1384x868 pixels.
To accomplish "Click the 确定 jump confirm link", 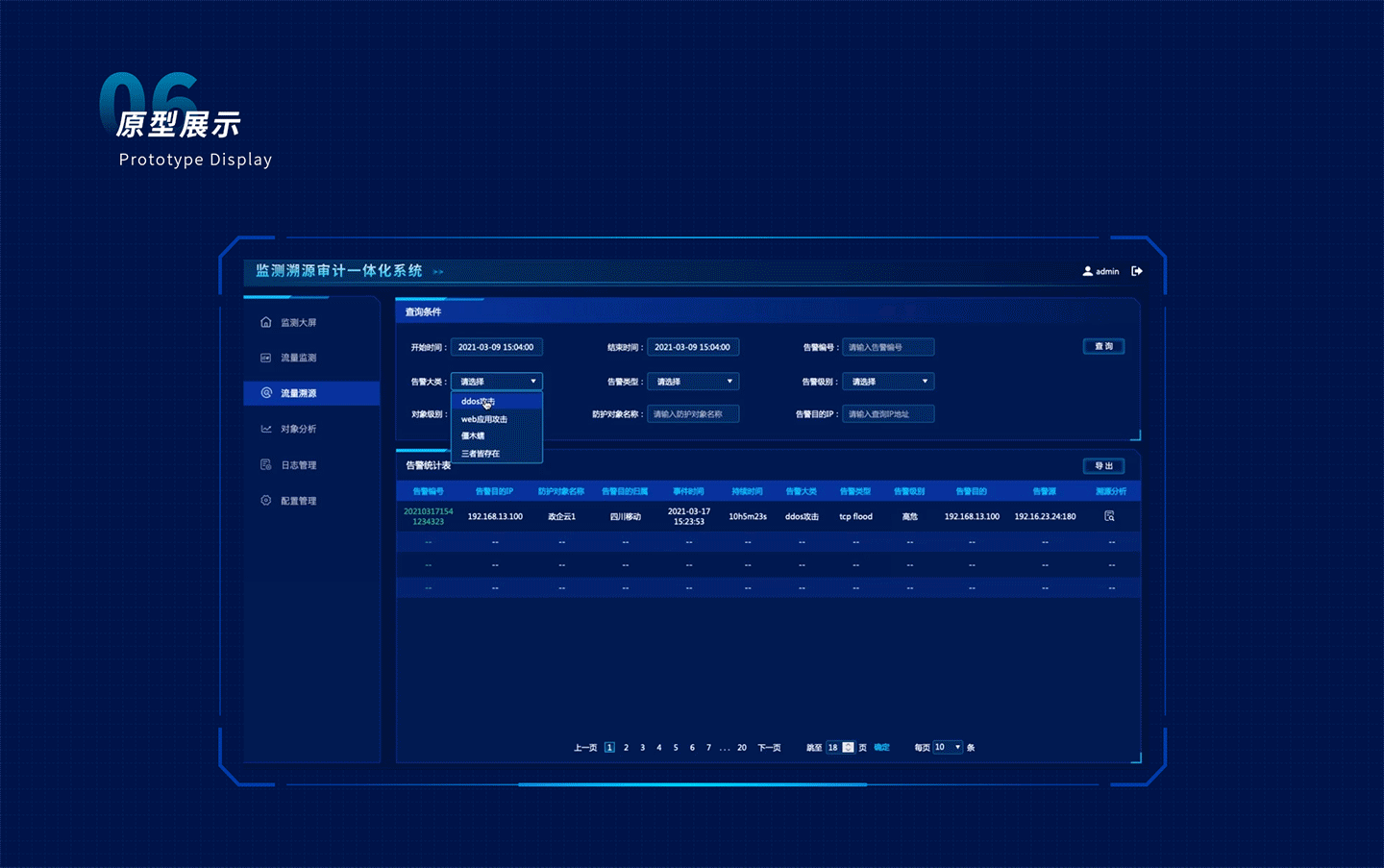I will 881,748.
